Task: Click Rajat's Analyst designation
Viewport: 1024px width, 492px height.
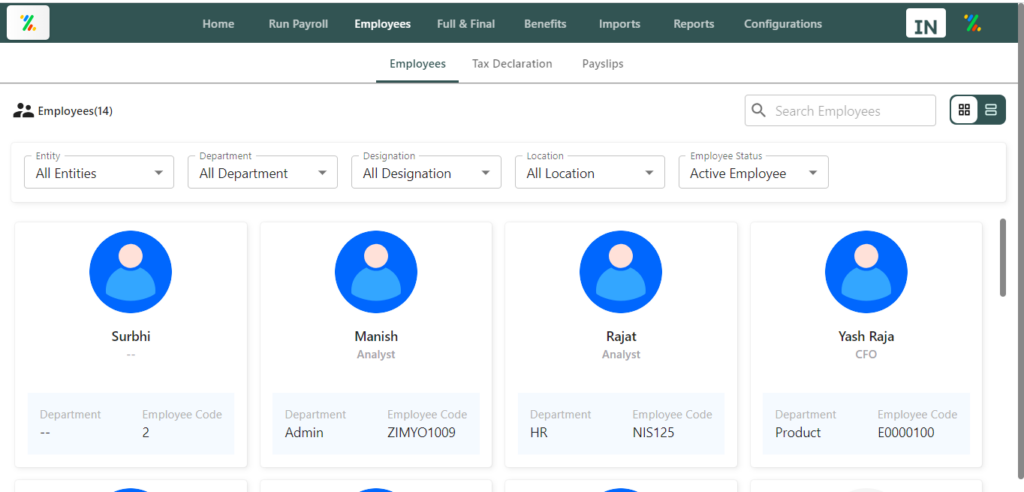Action: (x=621, y=354)
